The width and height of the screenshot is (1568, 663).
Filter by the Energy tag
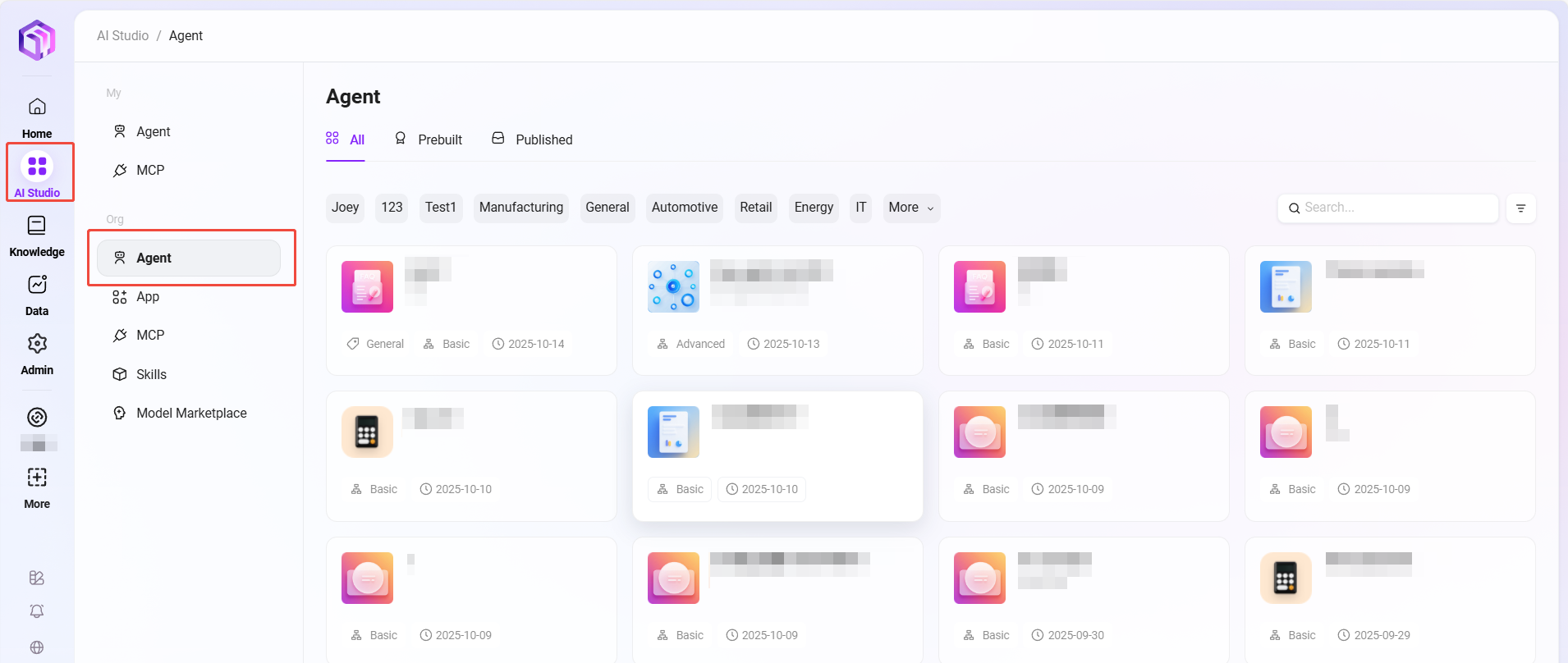pyautogui.click(x=813, y=208)
